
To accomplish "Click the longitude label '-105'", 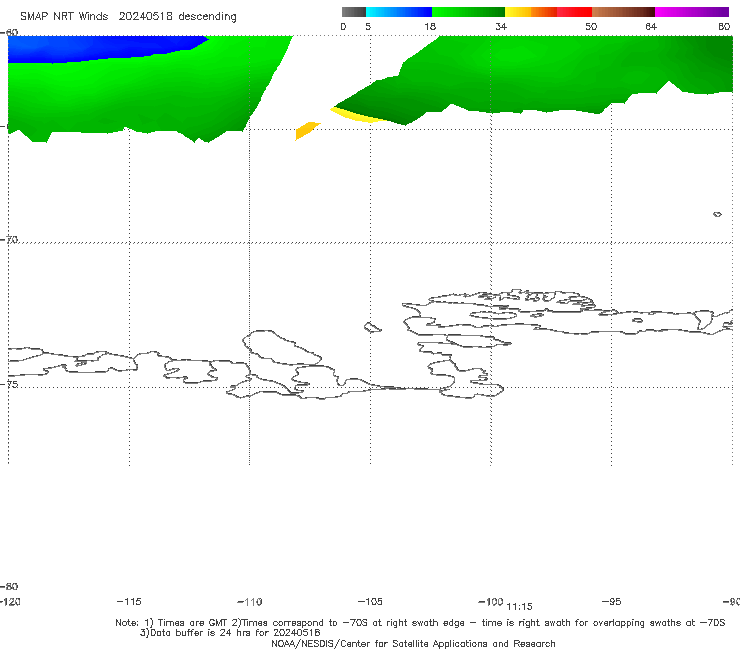I will pyautogui.click(x=370, y=601).
